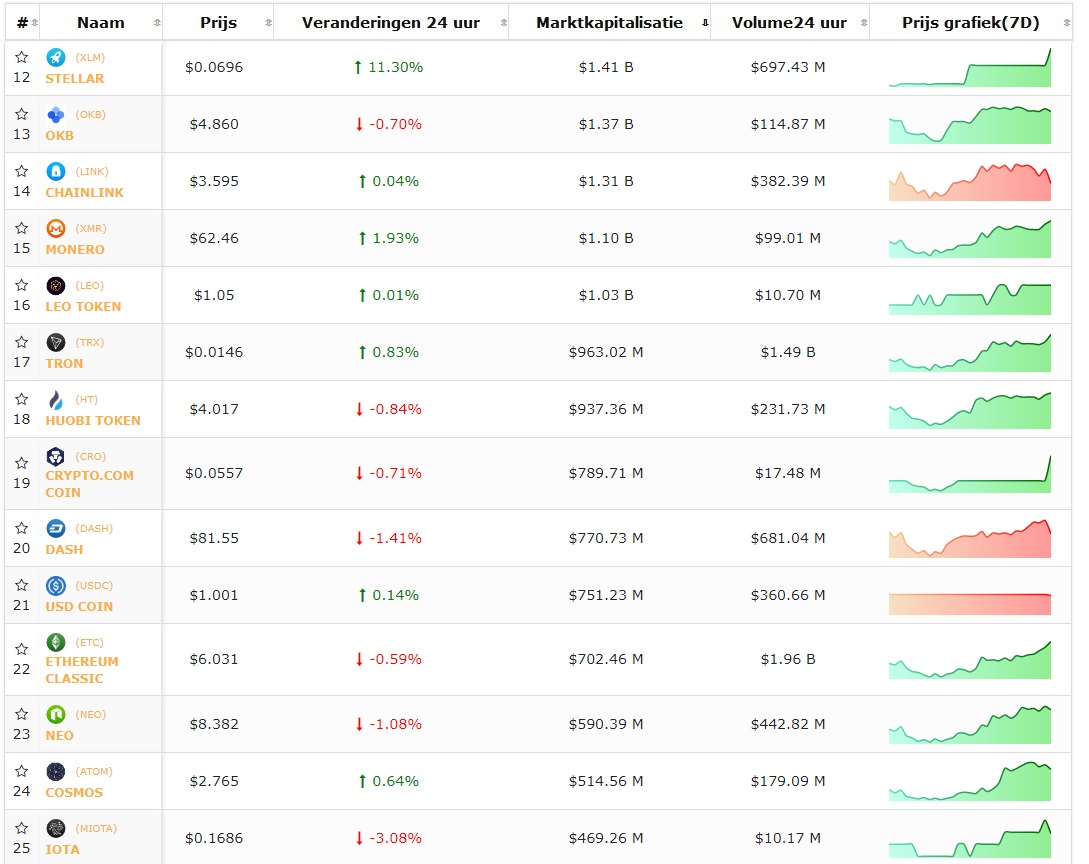
Task: Sort table by Prijs column arrows
Action: pos(267,23)
